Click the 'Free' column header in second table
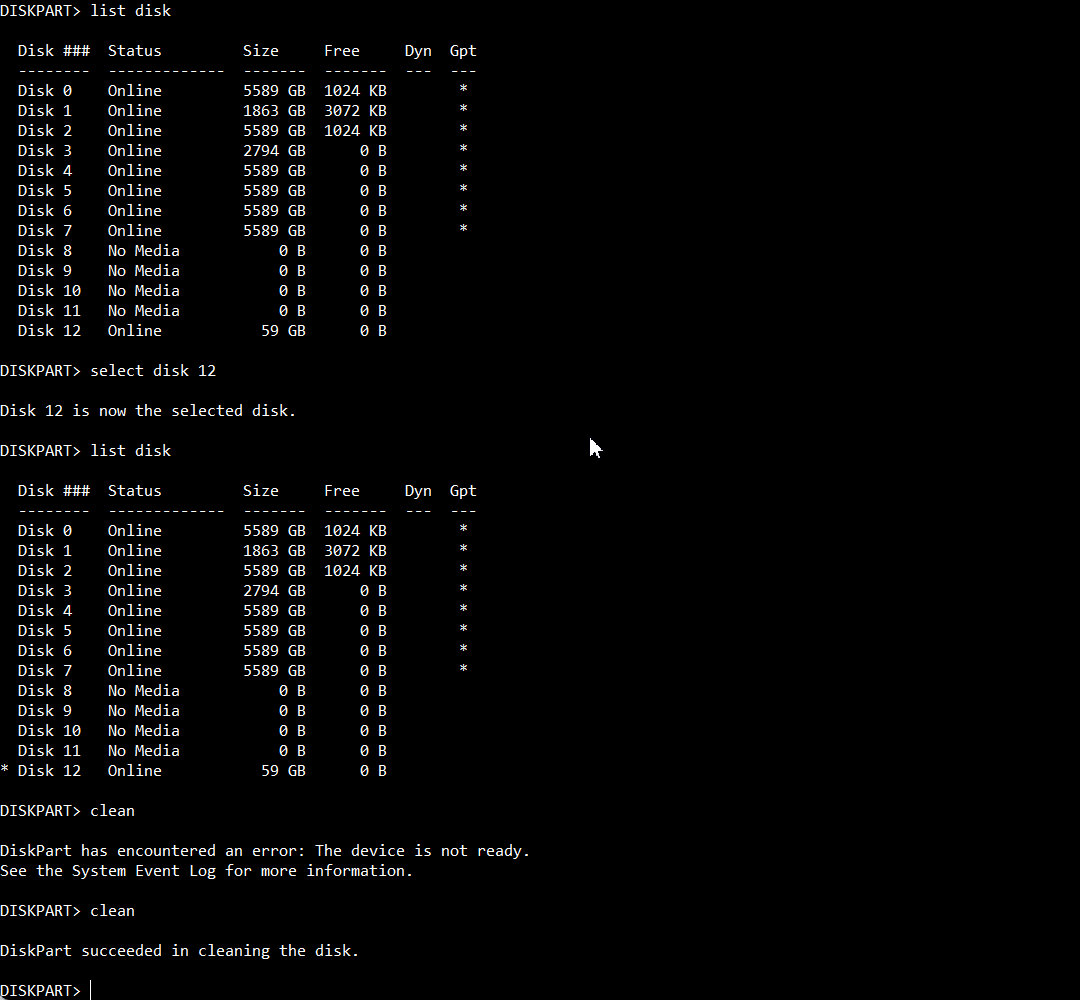Viewport: 1080px width, 1000px height. (342, 491)
